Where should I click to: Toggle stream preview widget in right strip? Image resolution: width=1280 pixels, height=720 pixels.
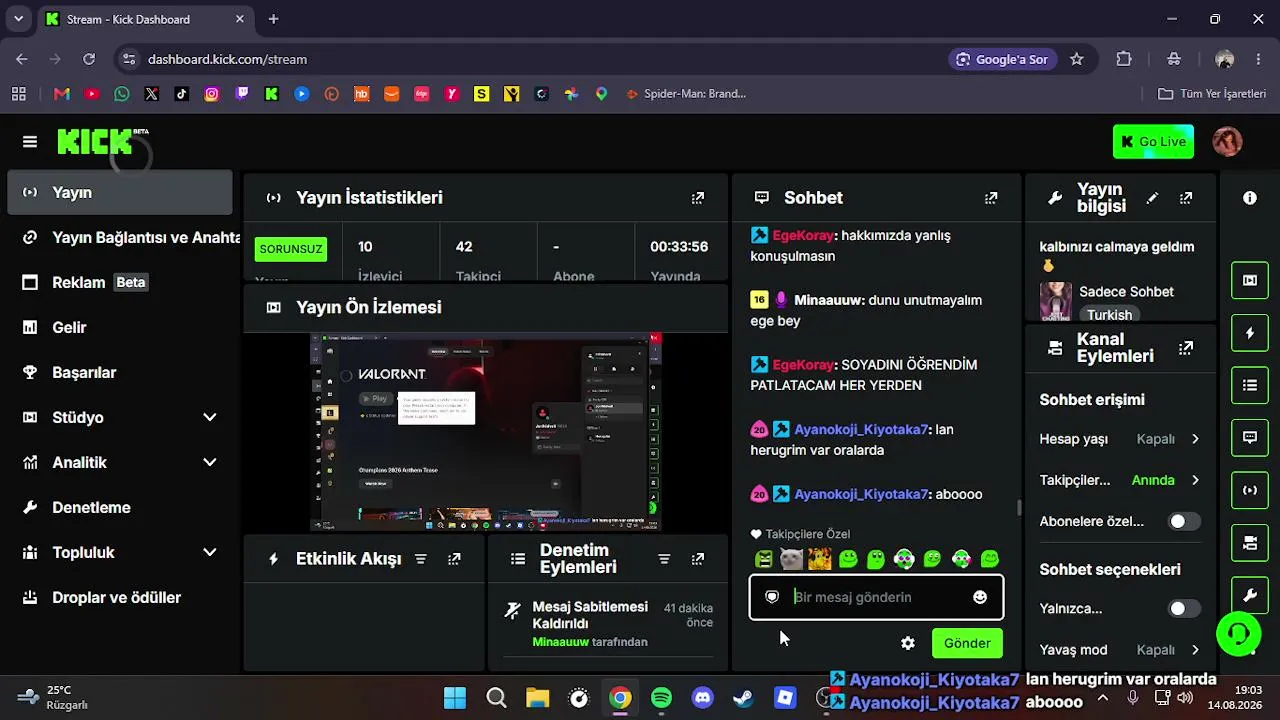tap(1250, 280)
